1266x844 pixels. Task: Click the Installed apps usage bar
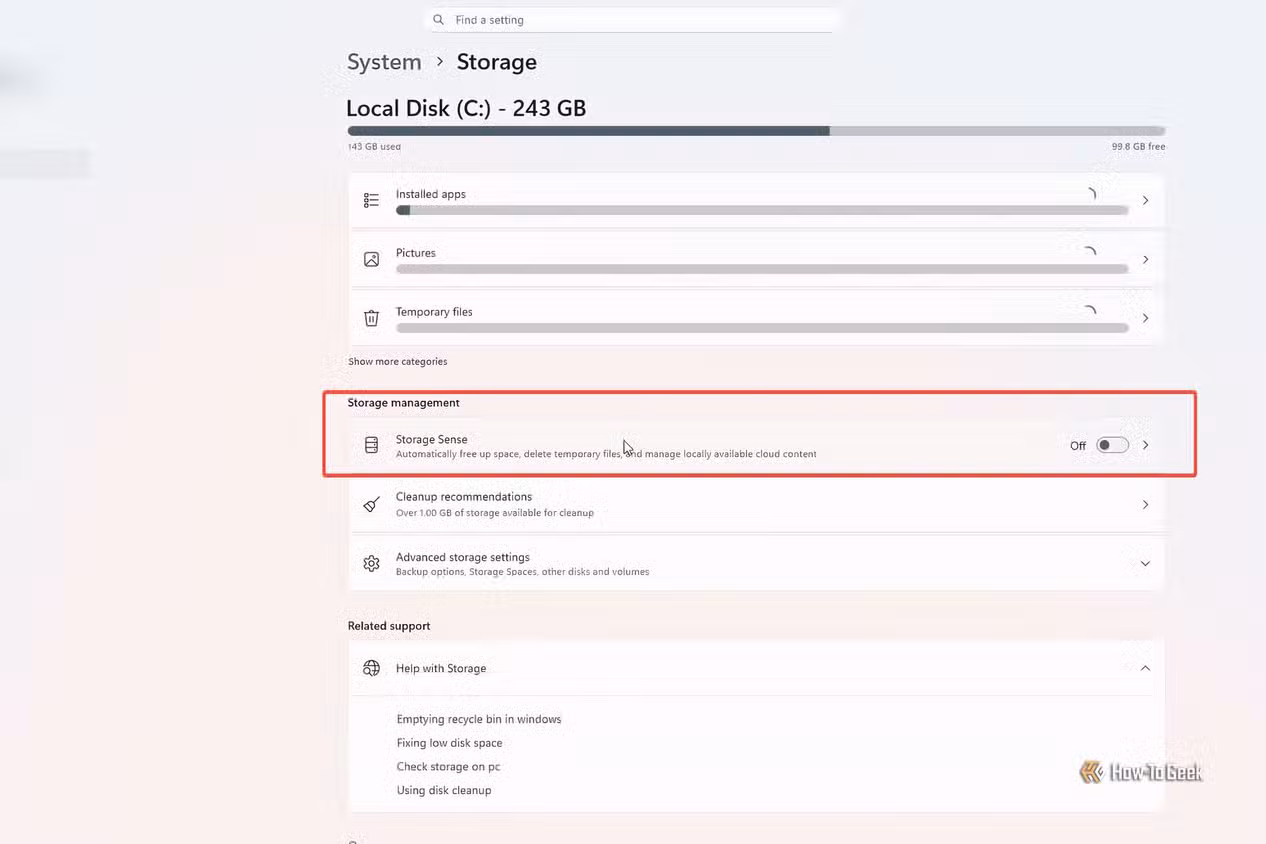tap(762, 211)
